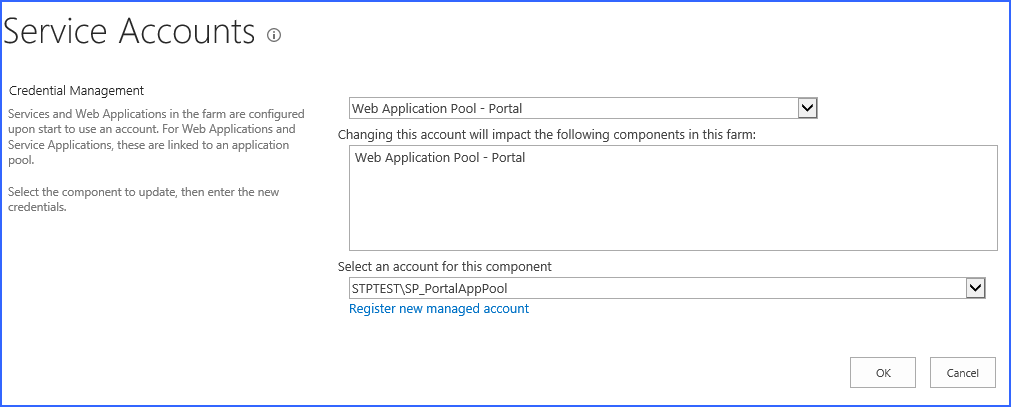1011x407 pixels.
Task: Open the Register new managed account link
Action: [439, 309]
